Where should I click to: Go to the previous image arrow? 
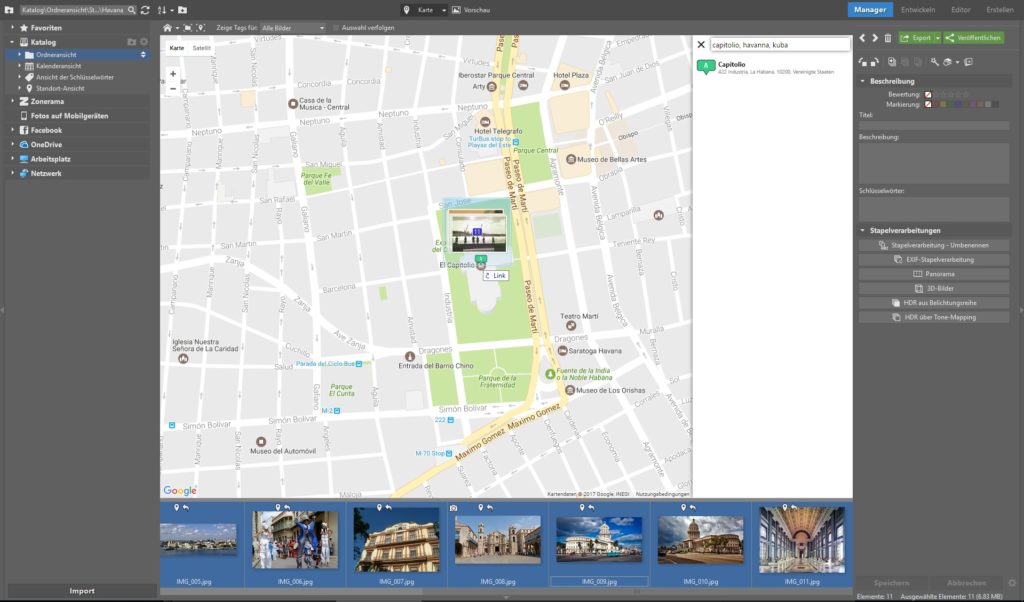click(x=862, y=38)
